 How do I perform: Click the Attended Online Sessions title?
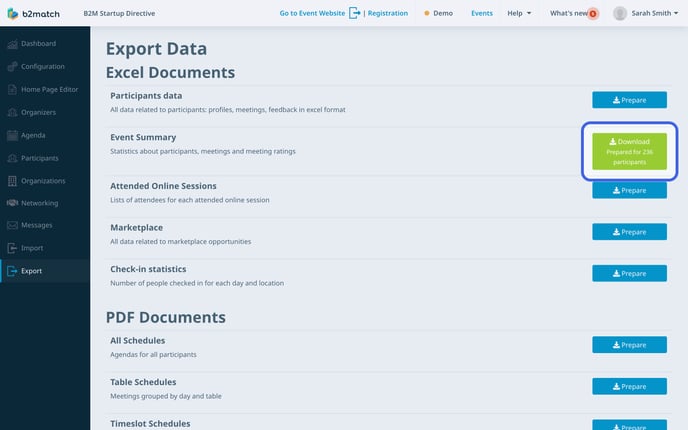[163, 186]
